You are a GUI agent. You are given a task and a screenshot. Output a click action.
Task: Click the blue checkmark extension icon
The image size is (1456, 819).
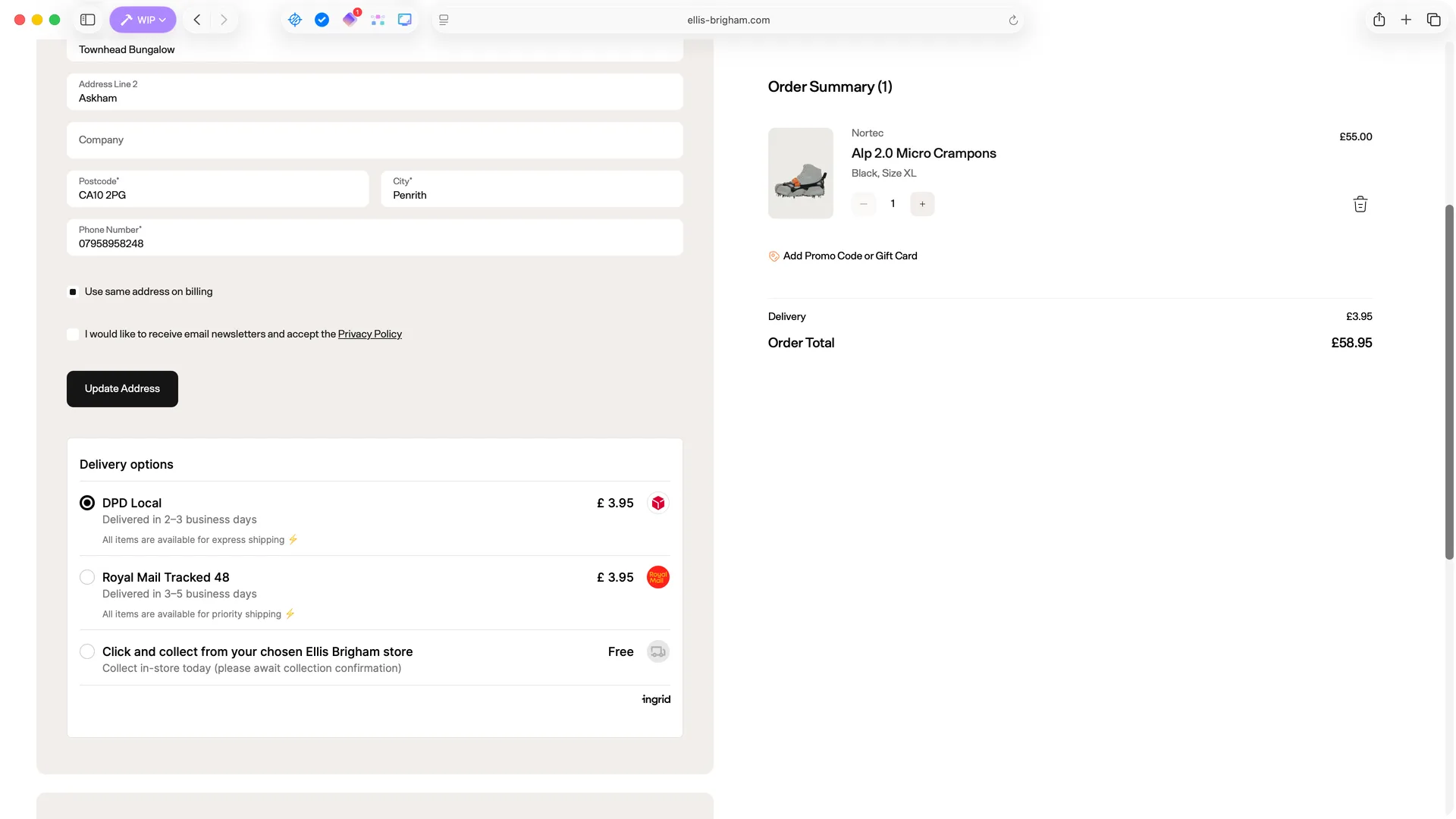pos(322,20)
